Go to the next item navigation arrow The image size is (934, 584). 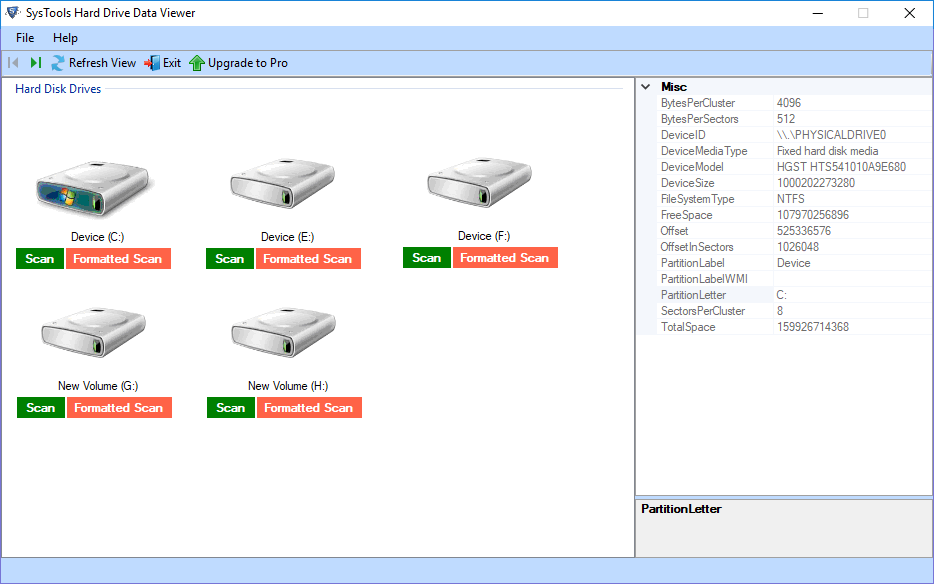click(36, 63)
